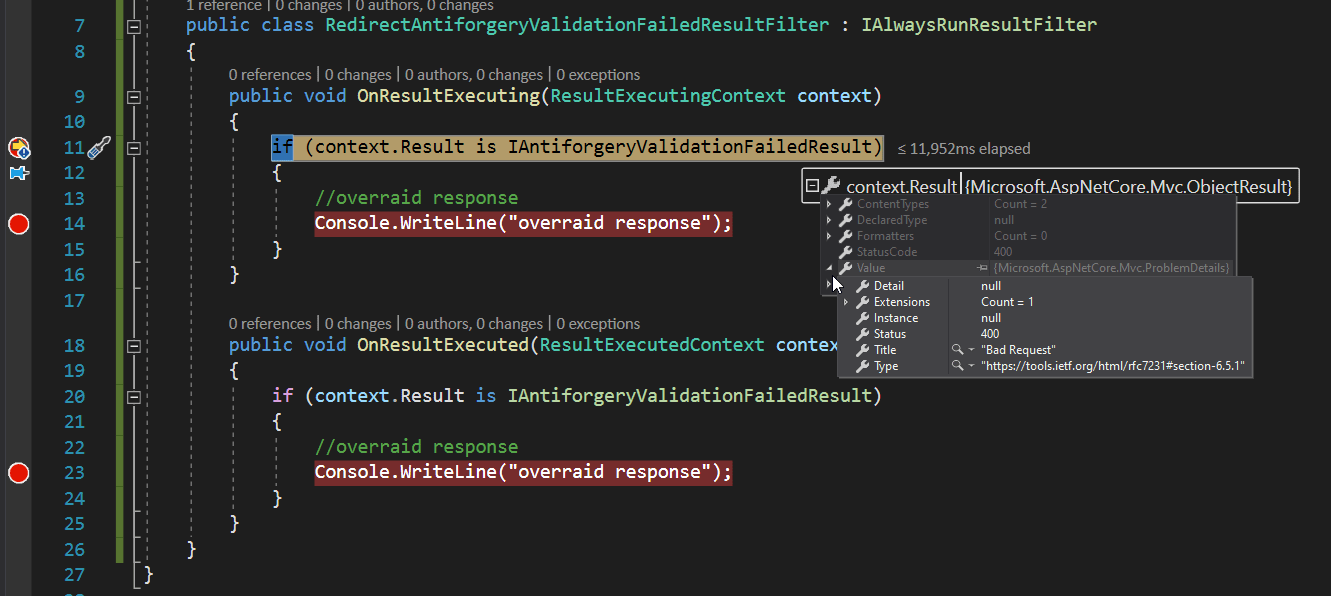Click the "0 exceptions" CodeLens link
The height and width of the screenshot is (596, 1331).
coord(598,74)
